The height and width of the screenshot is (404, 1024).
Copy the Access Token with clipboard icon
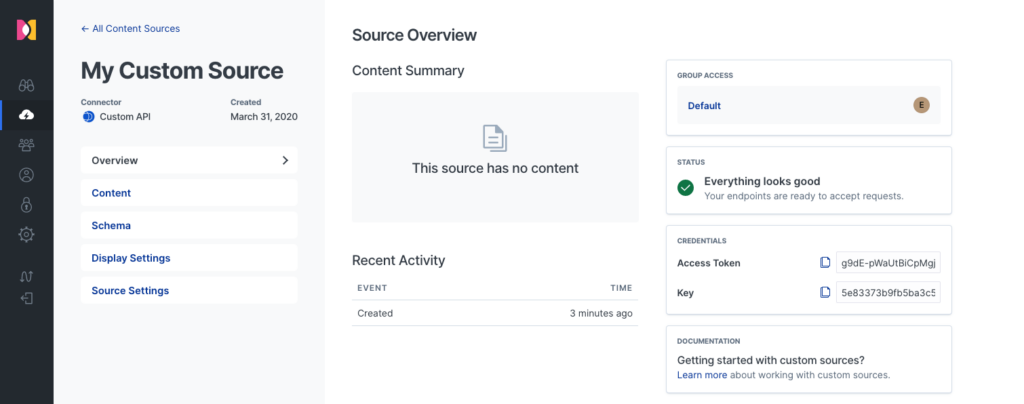click(825, 262)
